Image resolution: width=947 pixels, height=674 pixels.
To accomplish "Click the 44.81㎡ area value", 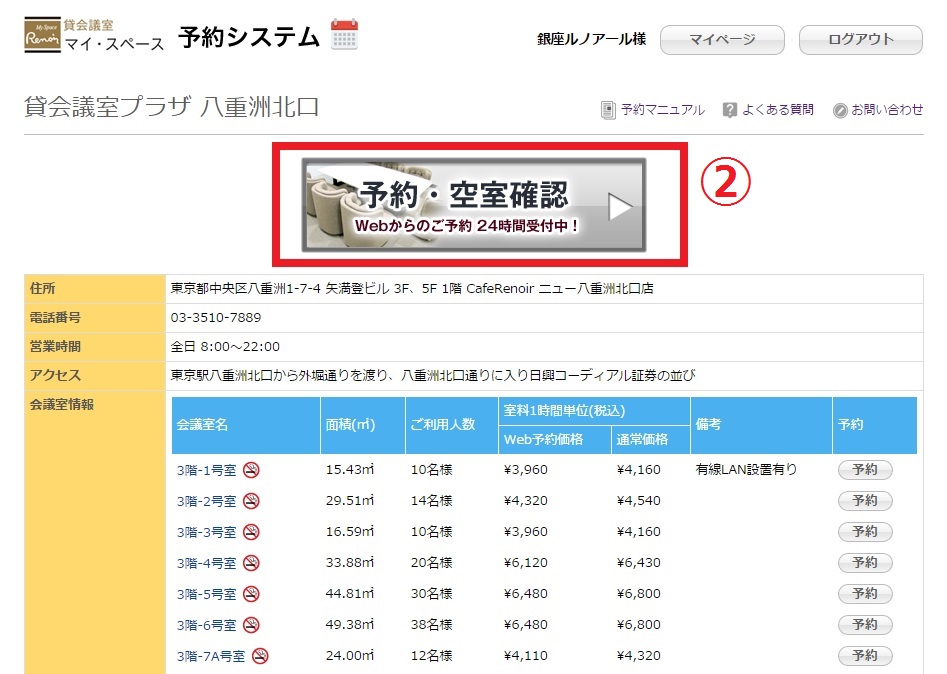I will tap(350, 593).
